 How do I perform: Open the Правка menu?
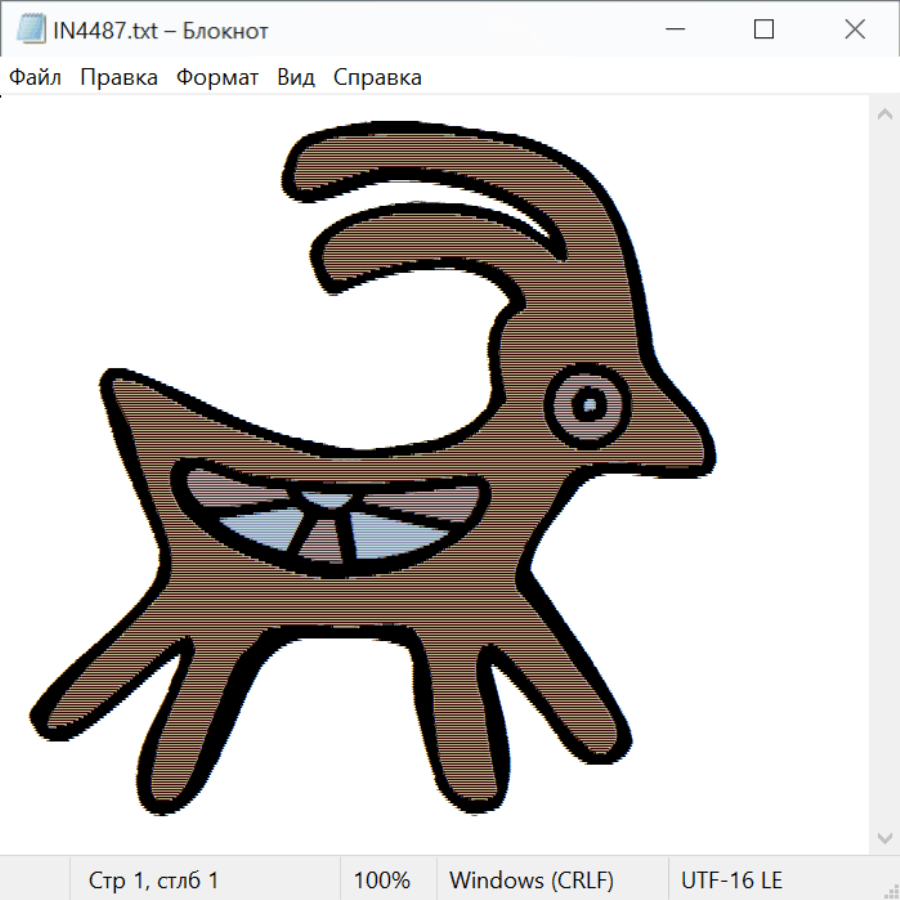(119, 78)
